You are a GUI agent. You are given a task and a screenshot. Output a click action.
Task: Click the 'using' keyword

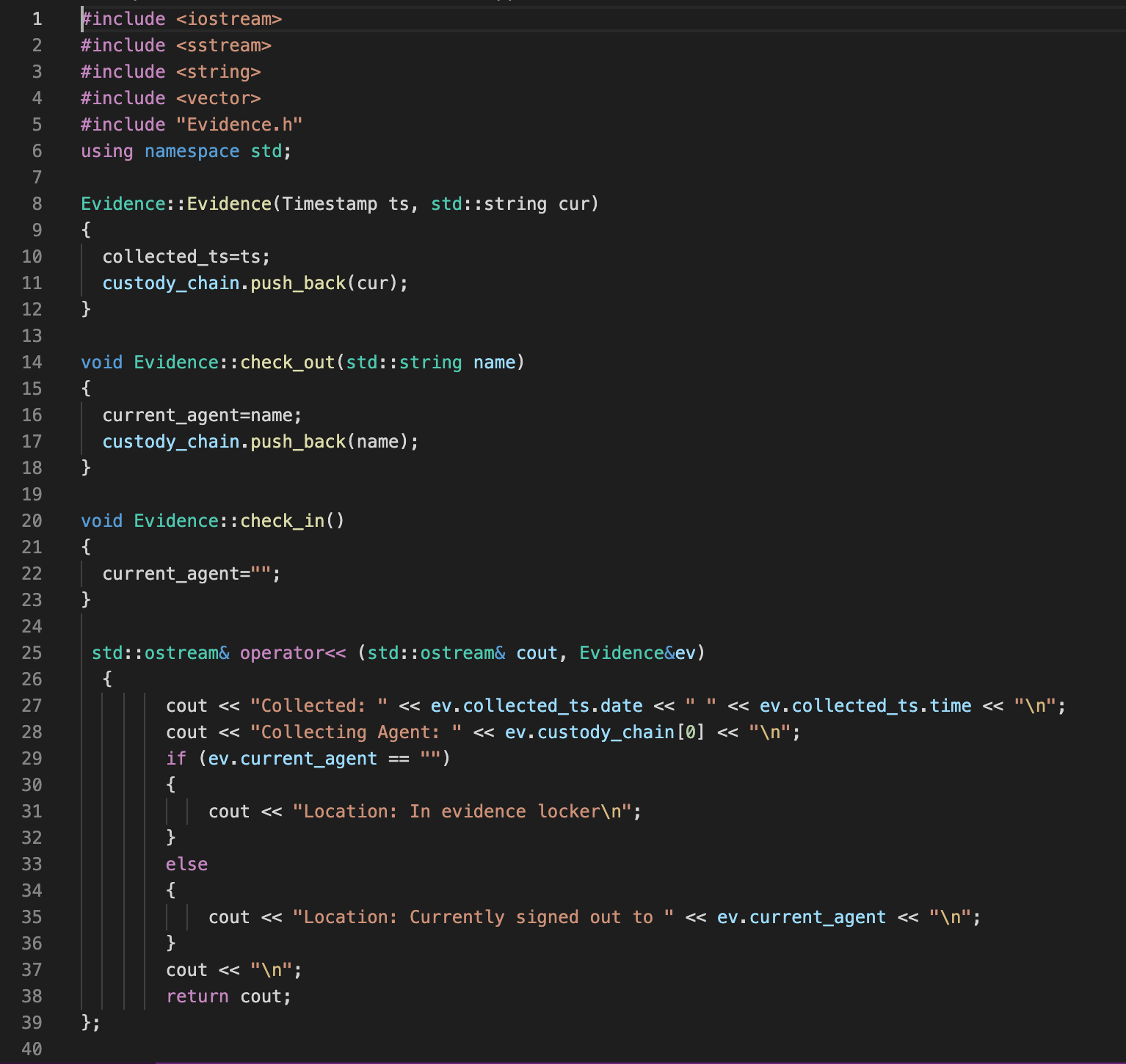point(107,151)
